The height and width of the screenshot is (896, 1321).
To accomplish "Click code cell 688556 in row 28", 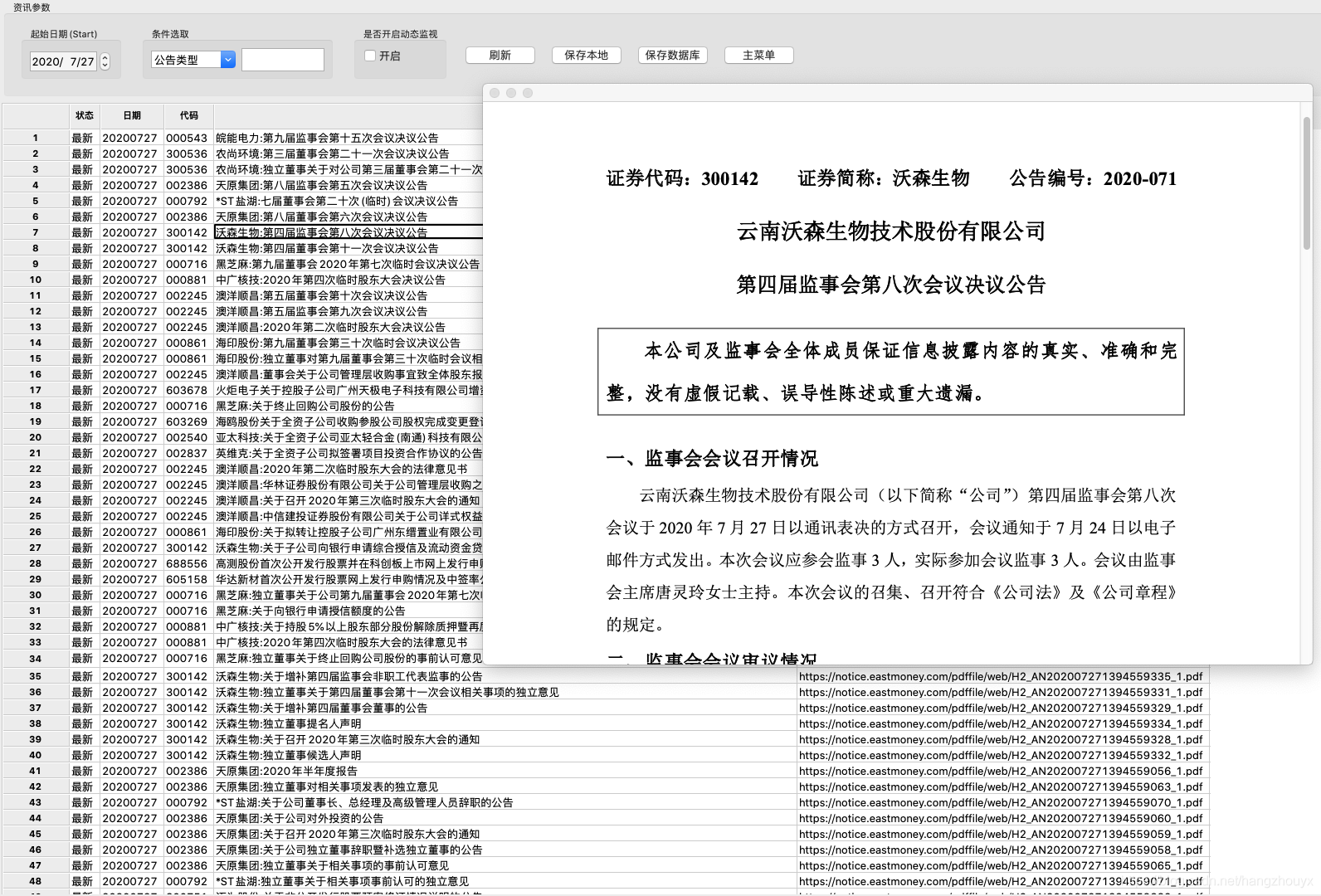I will click(187, 563).
